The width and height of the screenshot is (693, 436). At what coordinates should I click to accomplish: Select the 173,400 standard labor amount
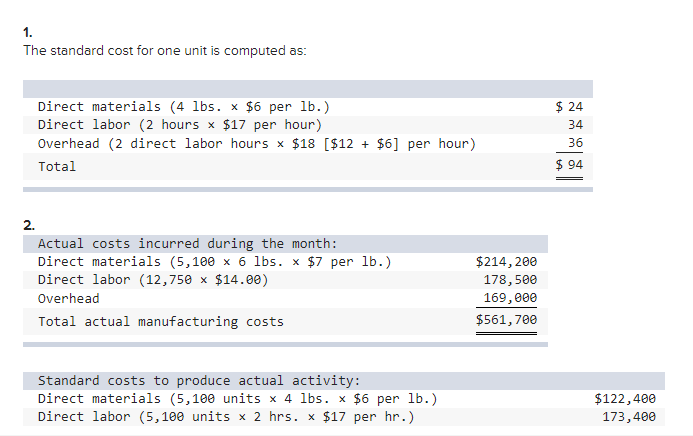click(629, 417)
